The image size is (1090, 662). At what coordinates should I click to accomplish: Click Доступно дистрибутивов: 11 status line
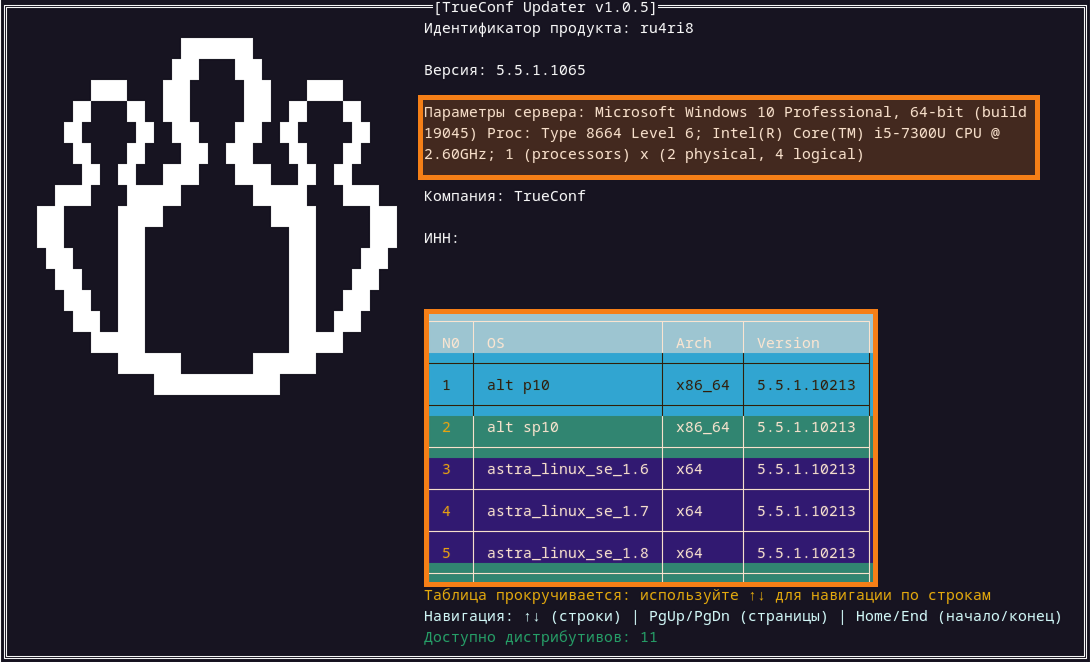click(x=541, y=638)
